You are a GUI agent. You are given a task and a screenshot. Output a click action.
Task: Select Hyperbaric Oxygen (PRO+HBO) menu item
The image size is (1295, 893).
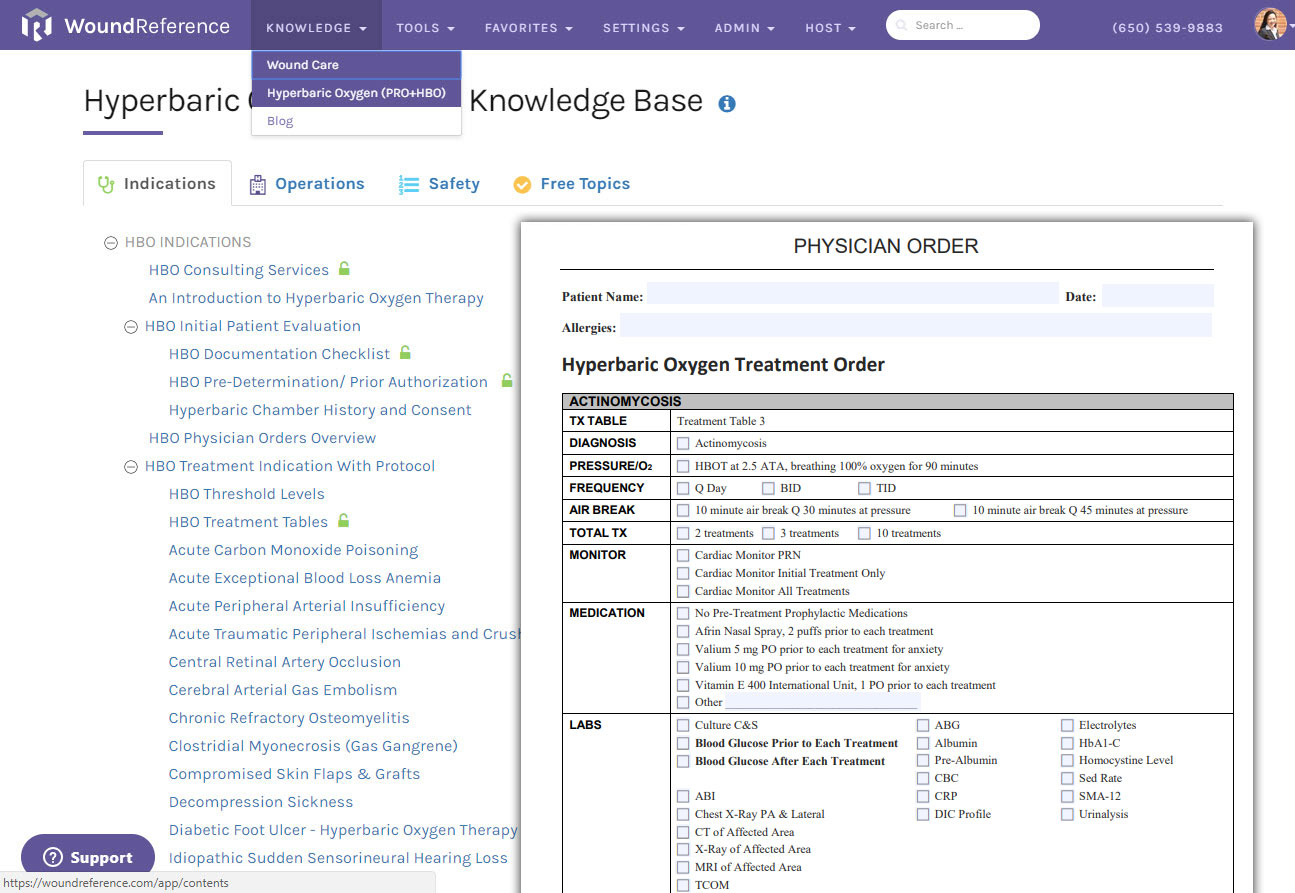point(355,91)
